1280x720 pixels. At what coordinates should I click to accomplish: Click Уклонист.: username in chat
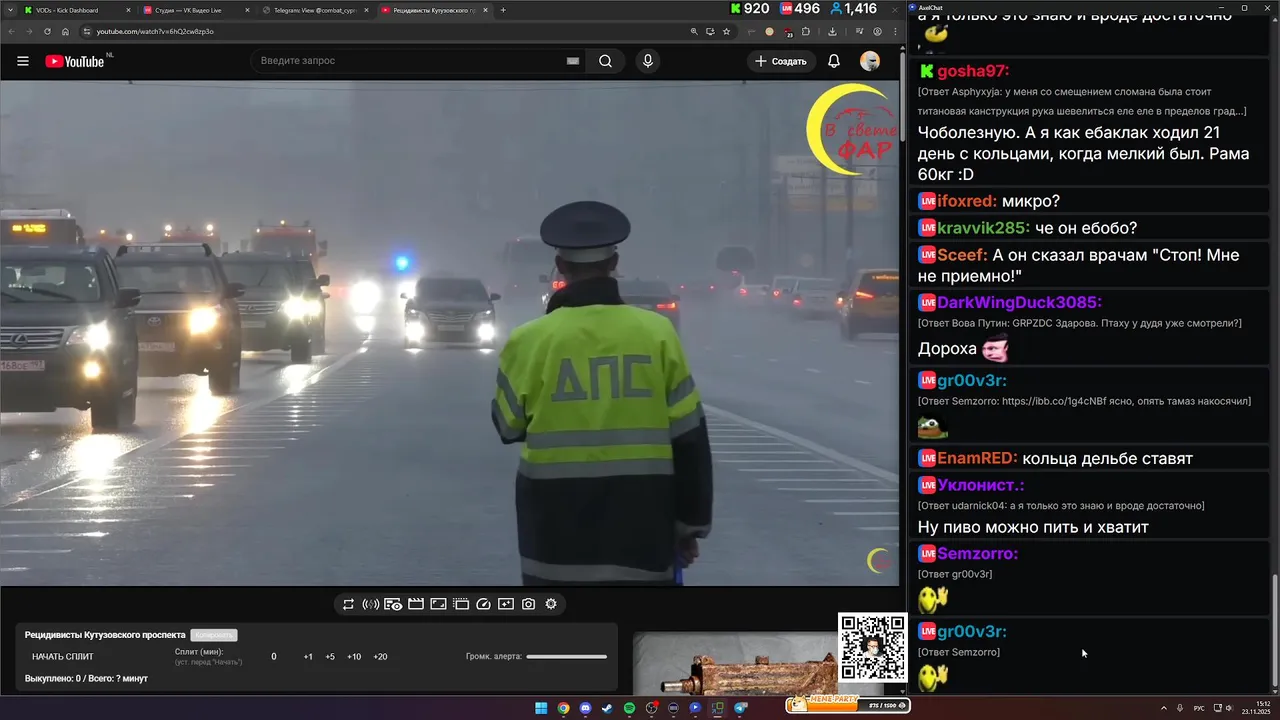click(x=980, y=485)
